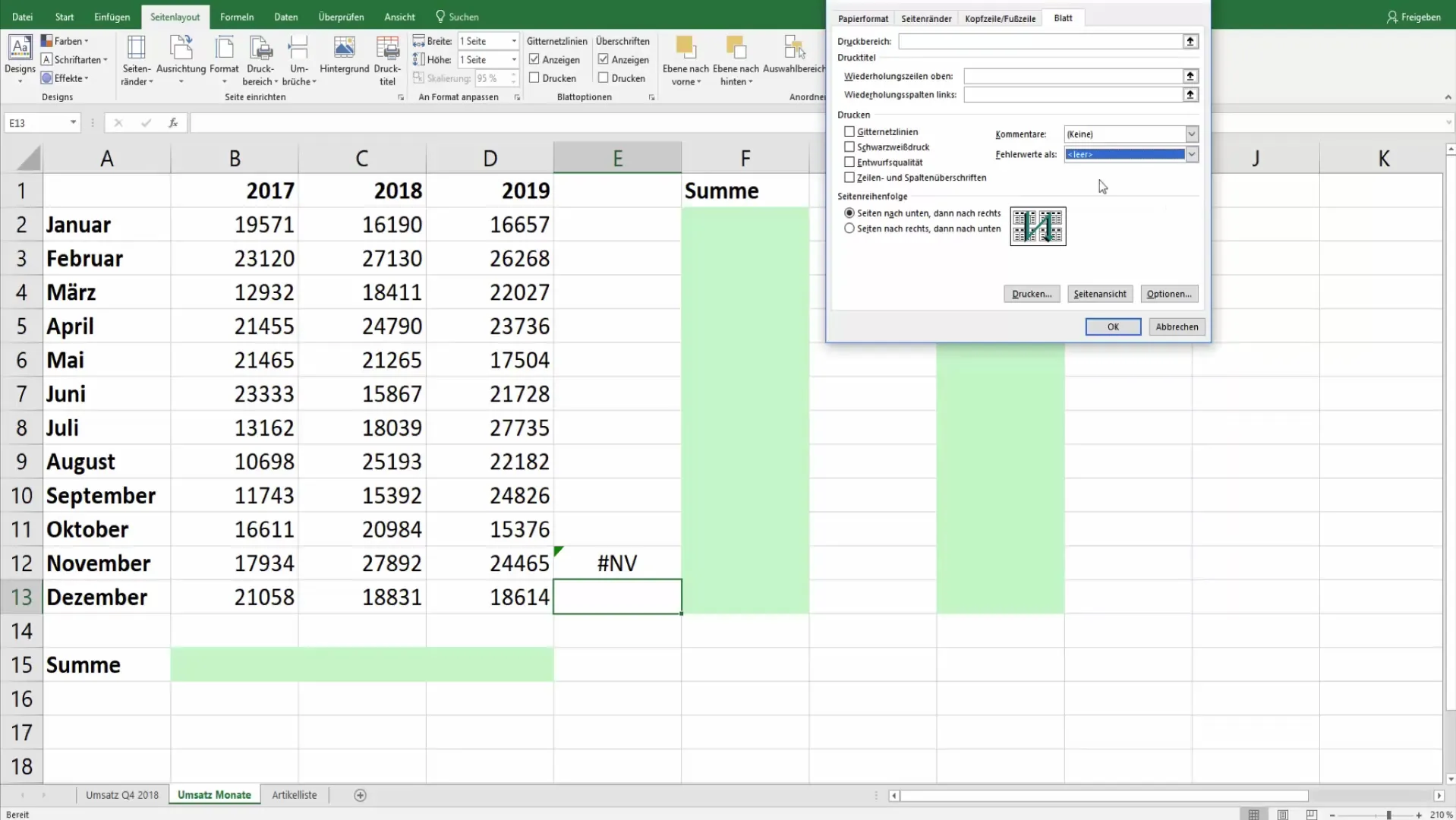This screenshot has height=820, width=1456.
Task: Enable Gitternetzlinien checkbox in the dialog
Action: click(849, 131)
